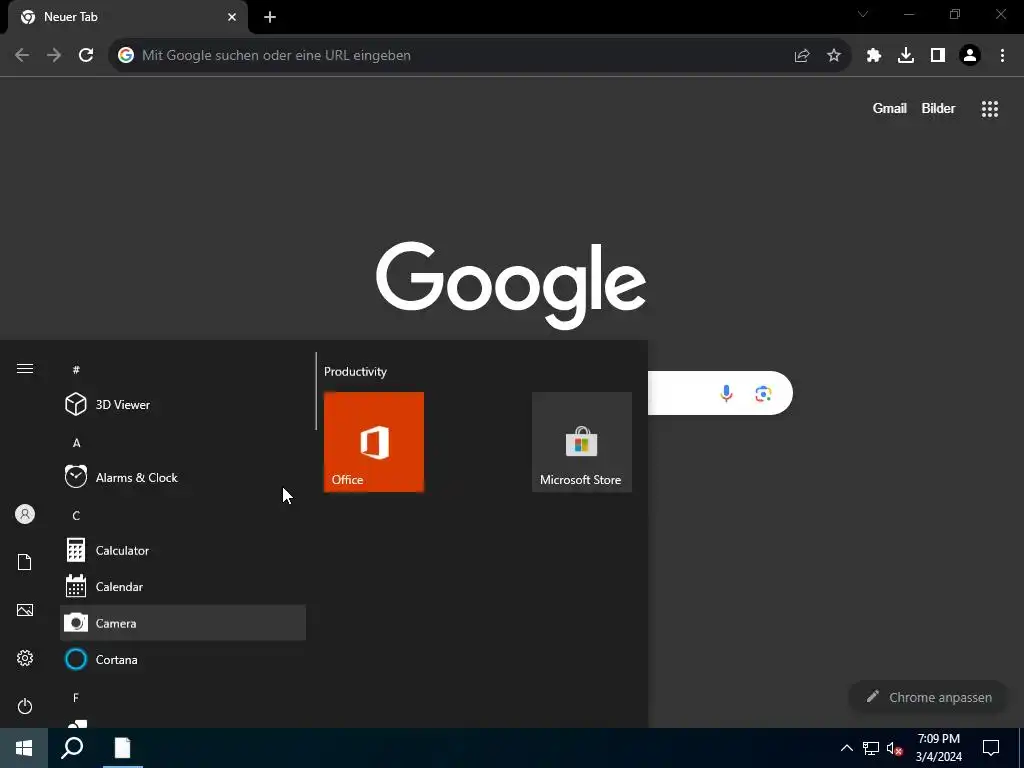
Task: Open Chrome three-dot menu
Action: [1002, 56]
